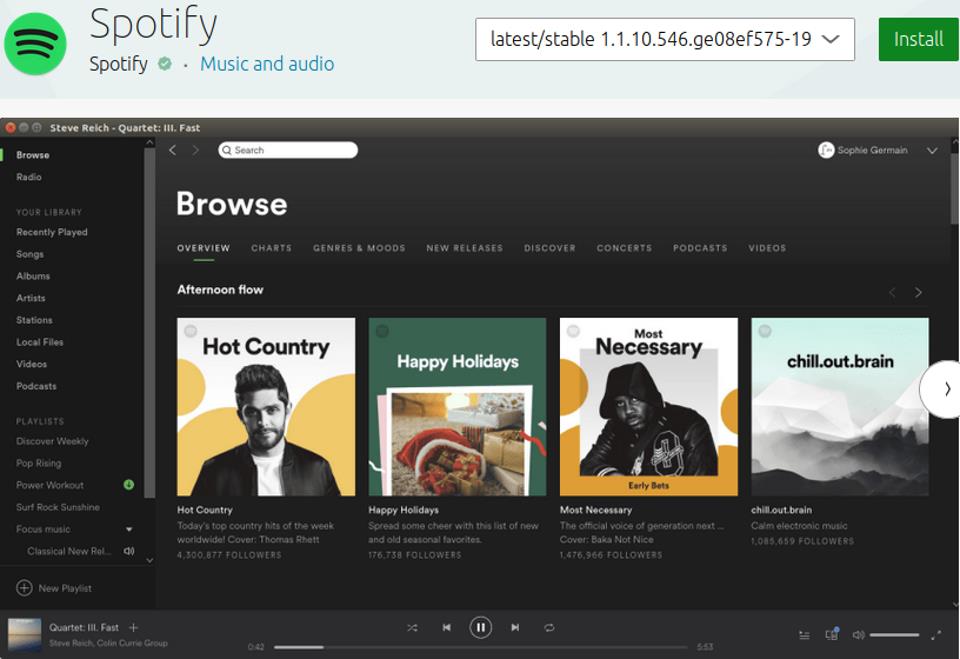The image size is (960, 659).
Task: Go back with the left arrow
Action: [x=173, y=150]
